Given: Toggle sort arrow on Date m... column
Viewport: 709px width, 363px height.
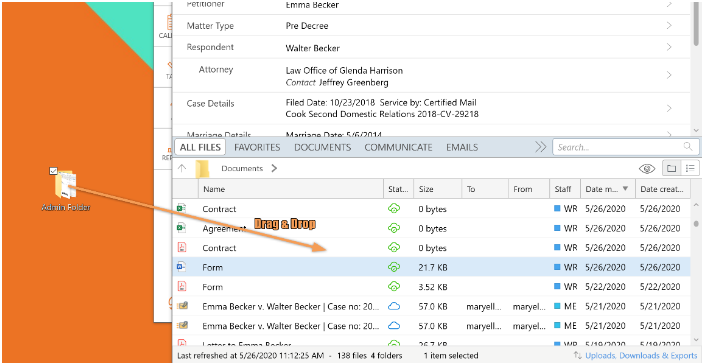Looking at the screenshot, I should pyautogui.click(x=625, y=189).
